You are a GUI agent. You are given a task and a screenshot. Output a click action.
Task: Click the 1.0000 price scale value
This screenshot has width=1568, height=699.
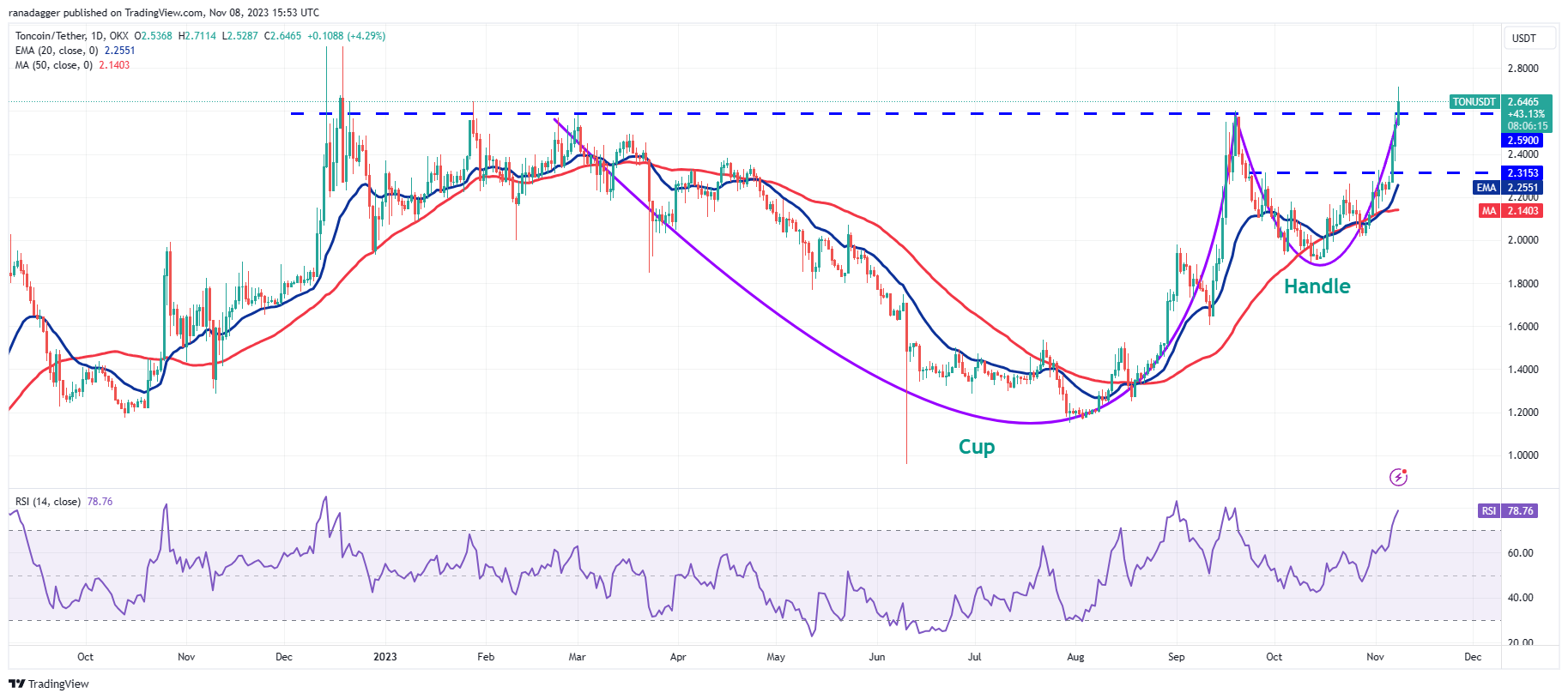[1523, 455]
